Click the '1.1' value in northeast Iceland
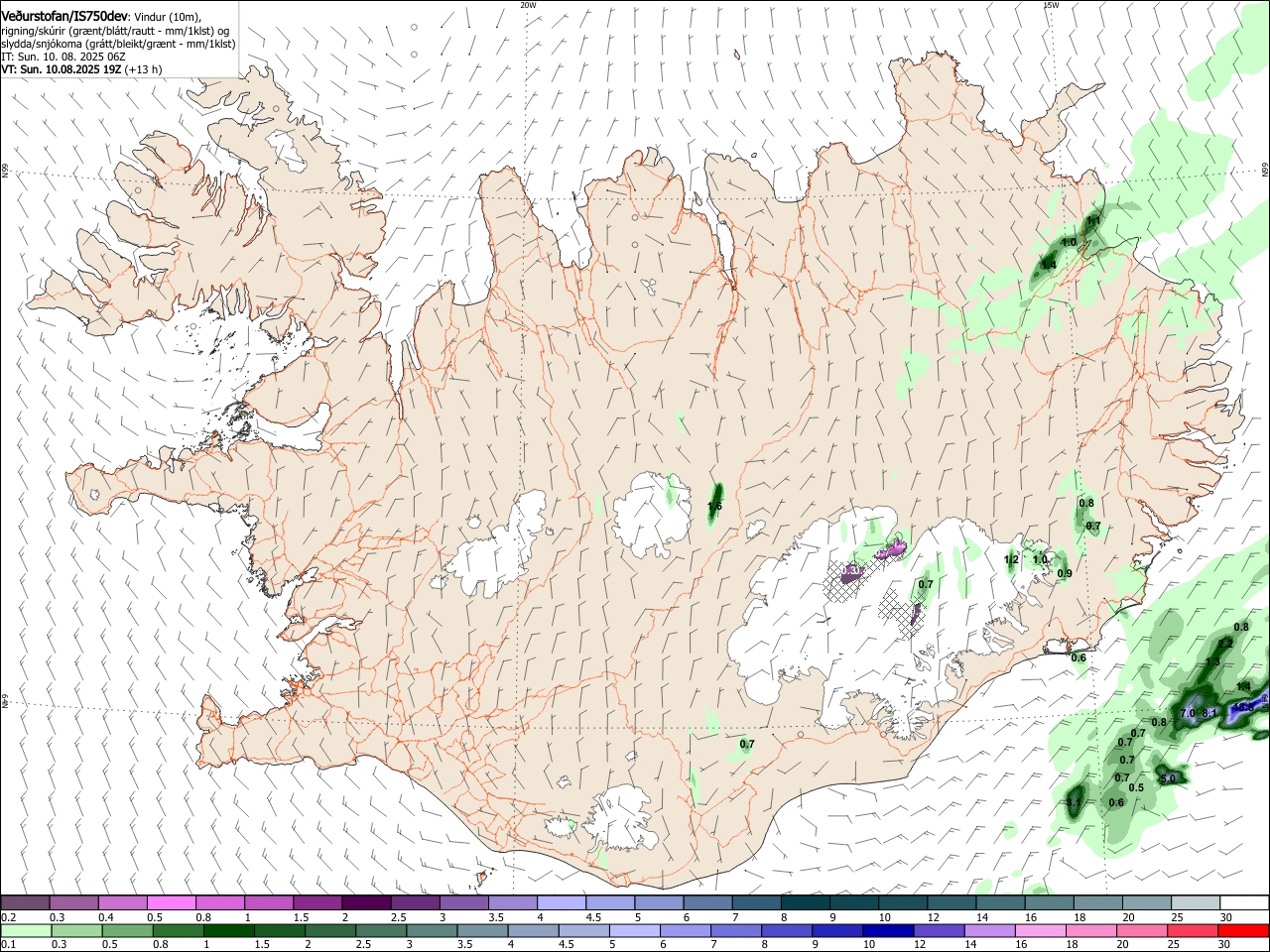Image resolution: width=1270 pixels, height=952 pixels. point(1093,220)
